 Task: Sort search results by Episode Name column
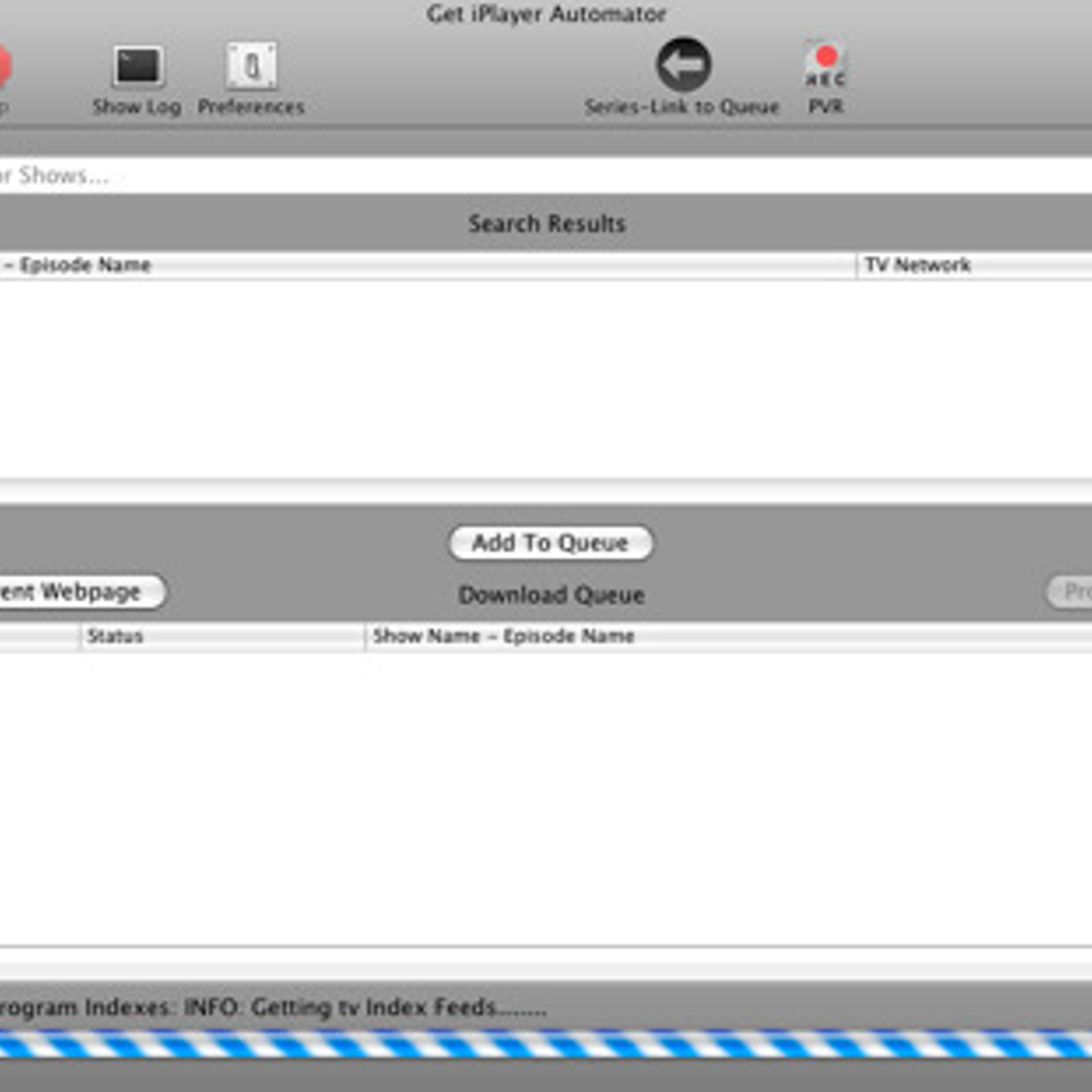point(428,265)
